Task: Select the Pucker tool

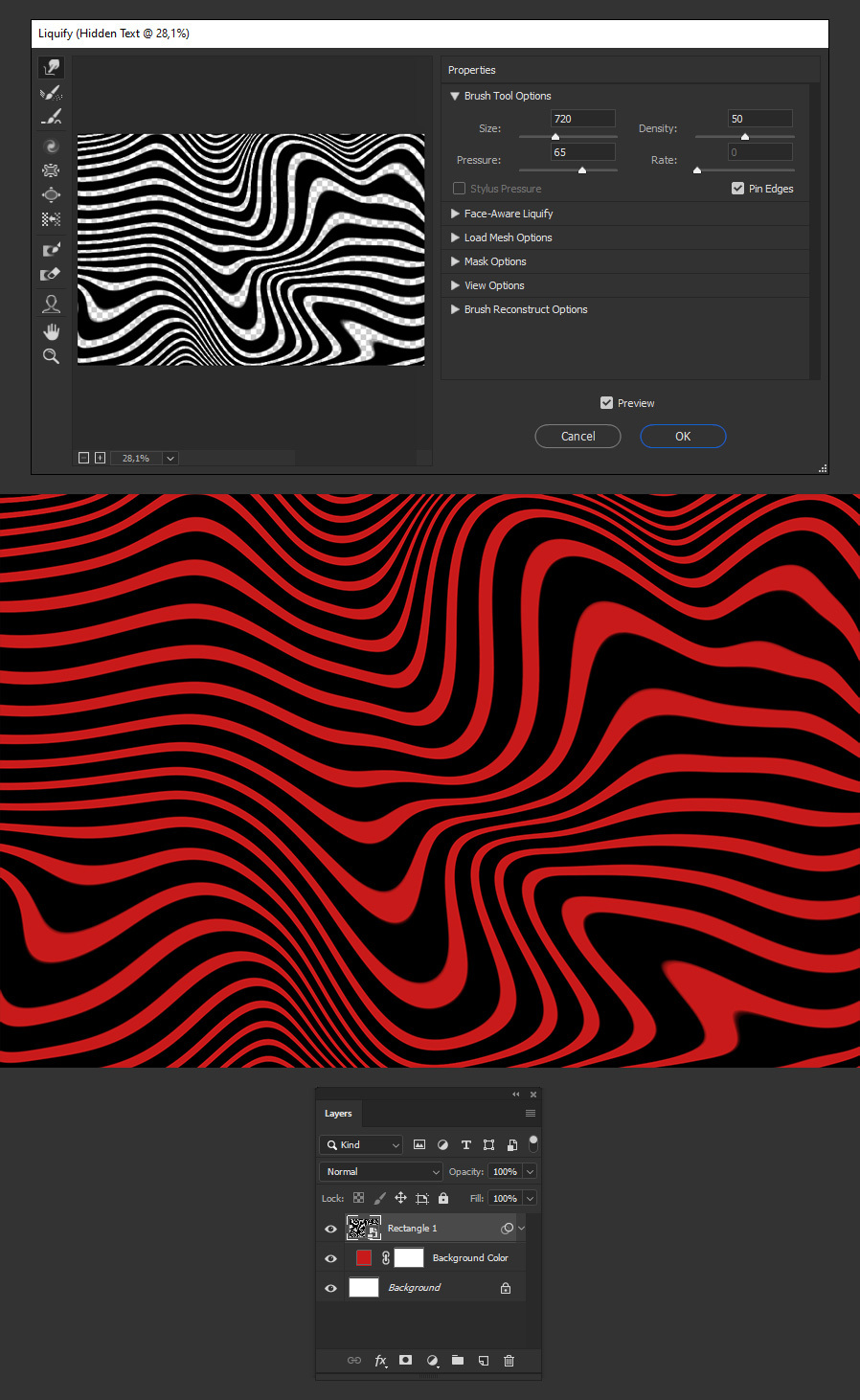Action: pos(52,170)
